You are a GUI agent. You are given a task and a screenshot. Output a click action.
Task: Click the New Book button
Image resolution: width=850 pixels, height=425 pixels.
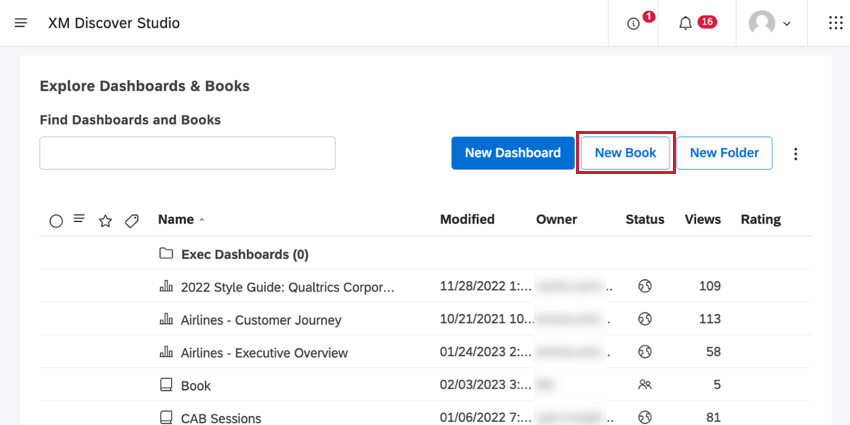(x=625, y=153)
